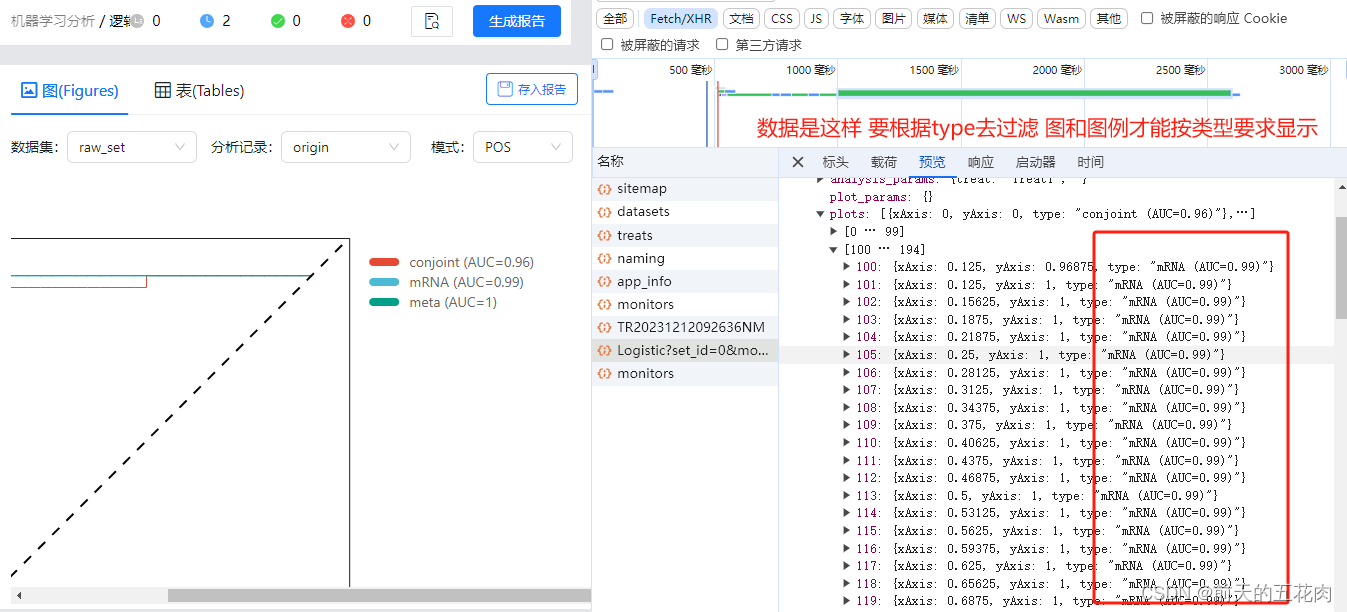Viewport: 1347px width, 612px height.
Task: Click the 生成报告 button
Action: point(516,20)
